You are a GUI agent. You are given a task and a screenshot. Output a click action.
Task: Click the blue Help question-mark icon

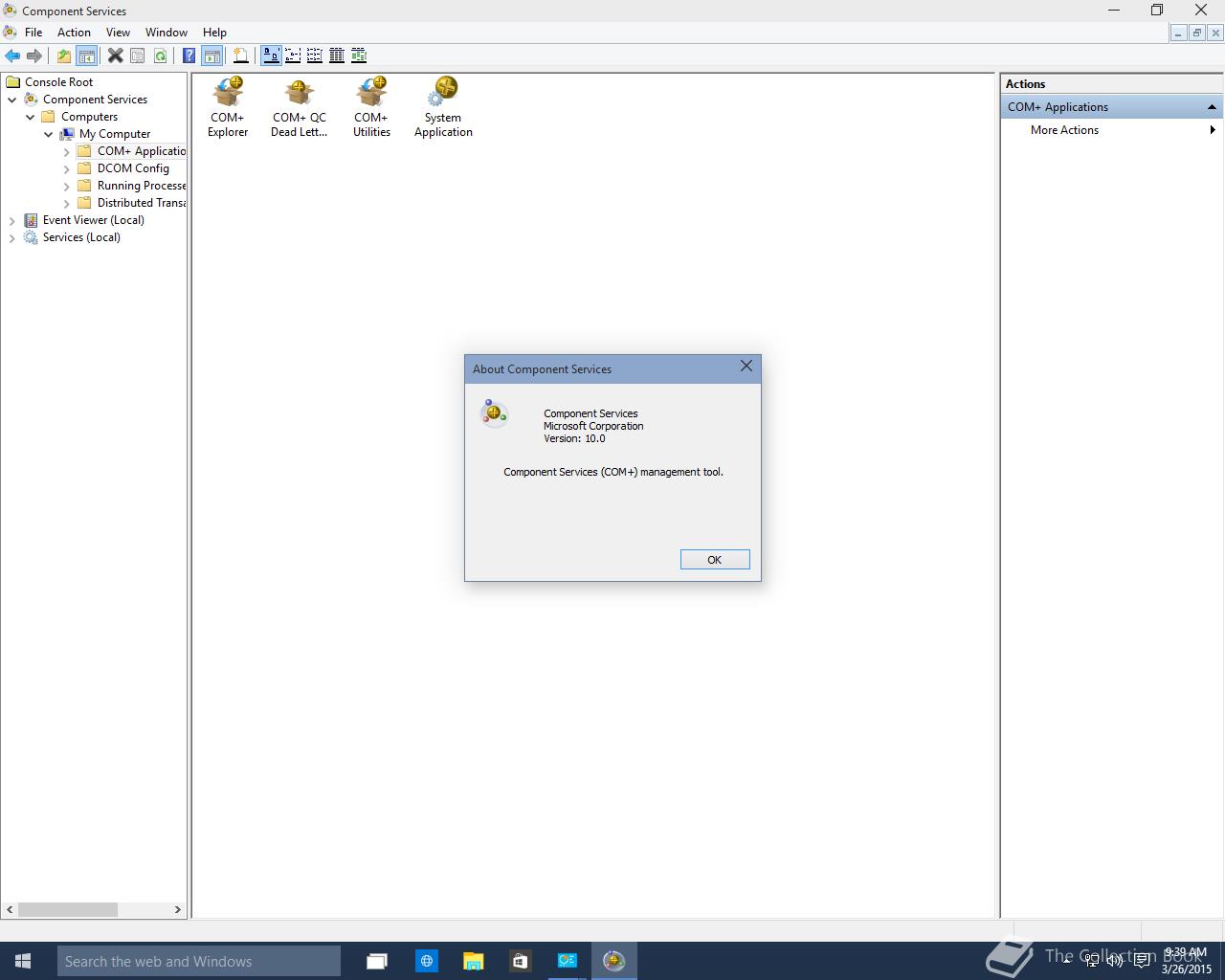[189, 56]
